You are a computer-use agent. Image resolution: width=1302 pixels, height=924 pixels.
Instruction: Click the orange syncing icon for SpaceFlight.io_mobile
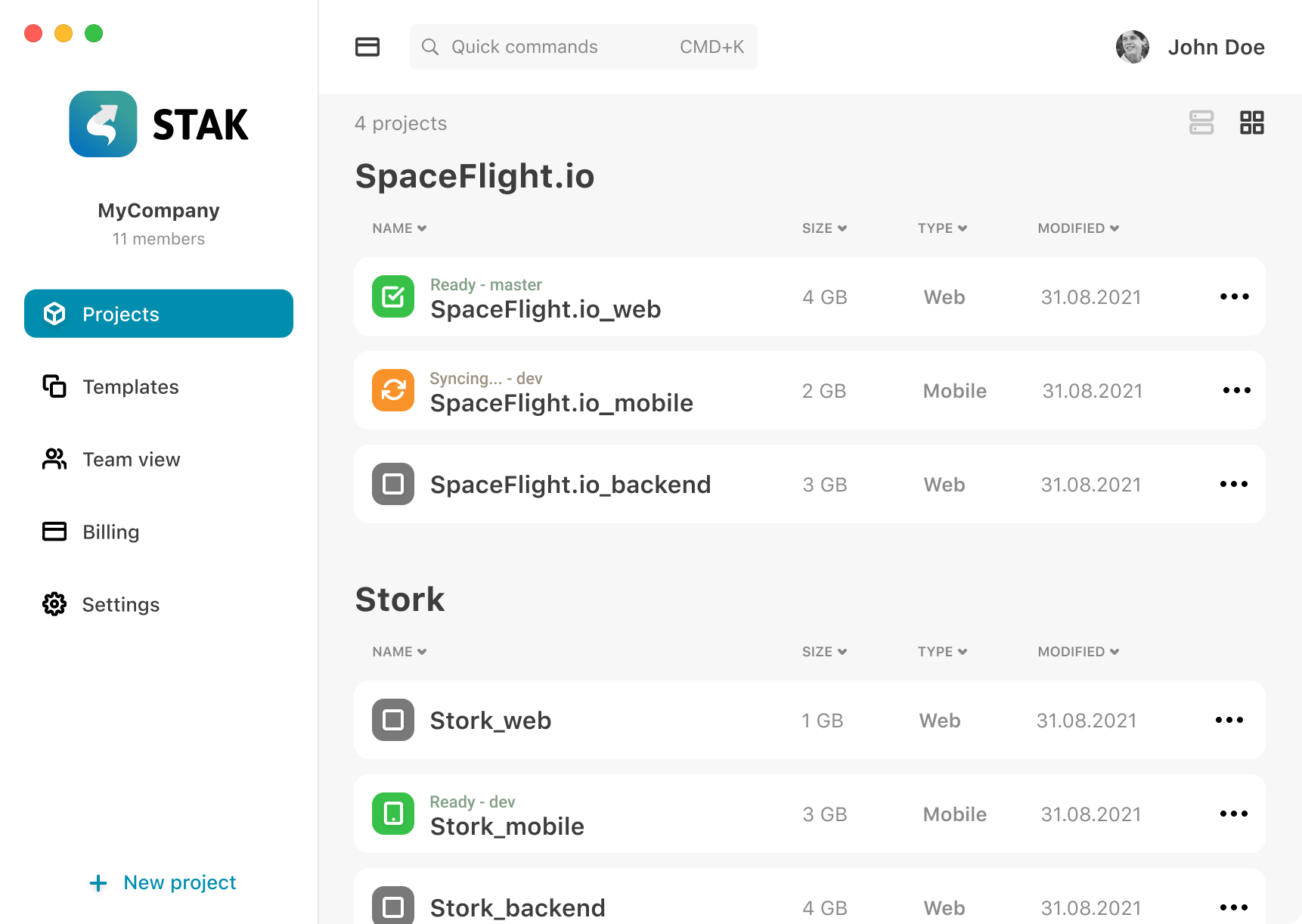(x=393, y=390)
